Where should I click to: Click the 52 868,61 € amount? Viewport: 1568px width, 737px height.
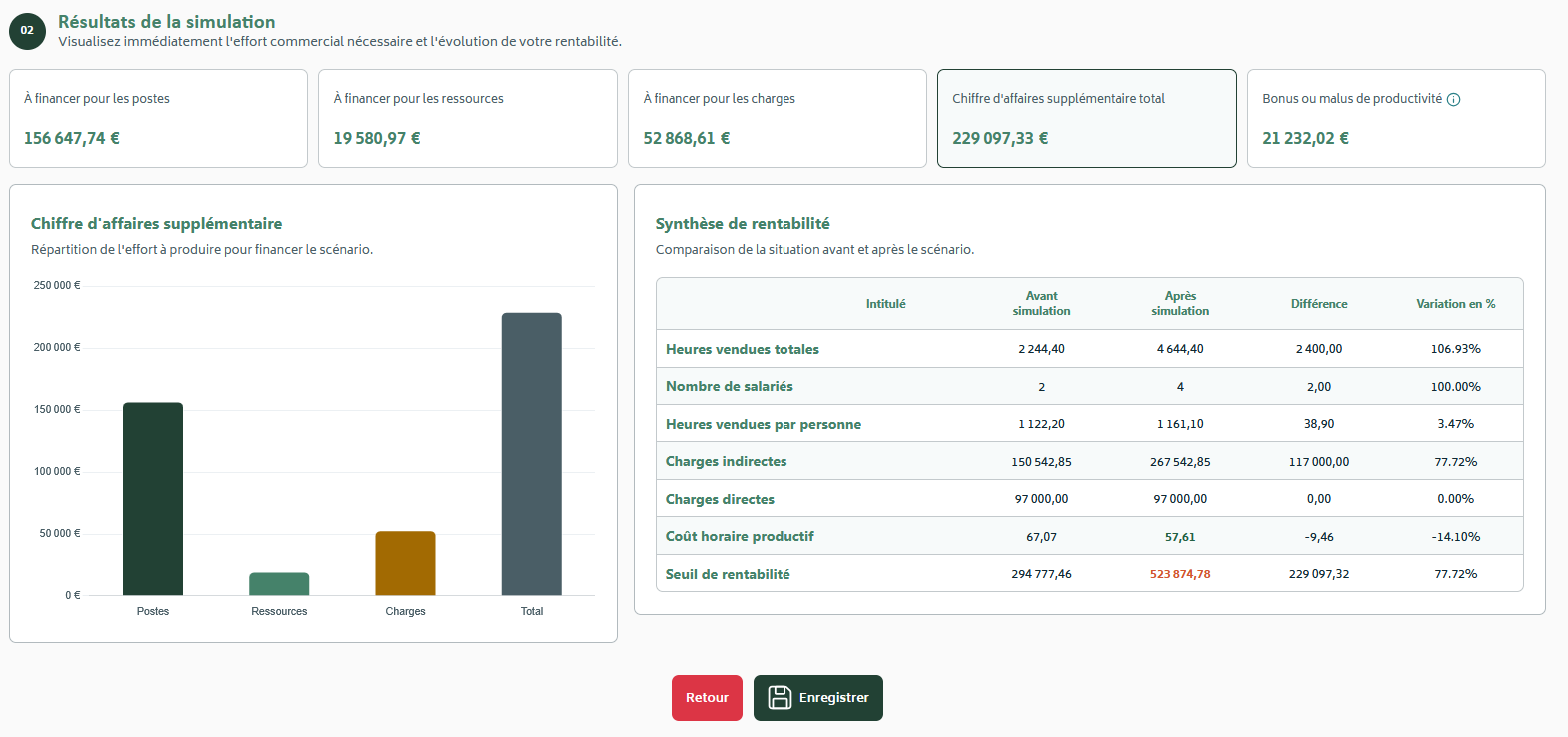[x=687, y=138]
